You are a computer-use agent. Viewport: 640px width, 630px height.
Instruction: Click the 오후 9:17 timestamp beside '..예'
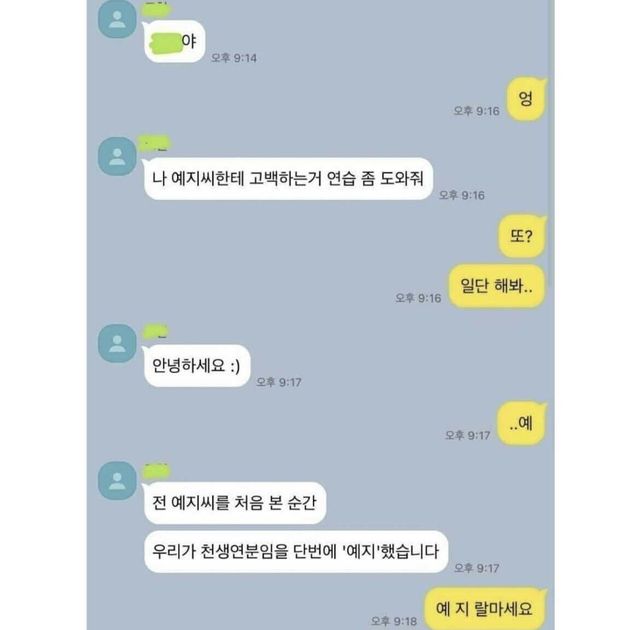coord(468,435)
